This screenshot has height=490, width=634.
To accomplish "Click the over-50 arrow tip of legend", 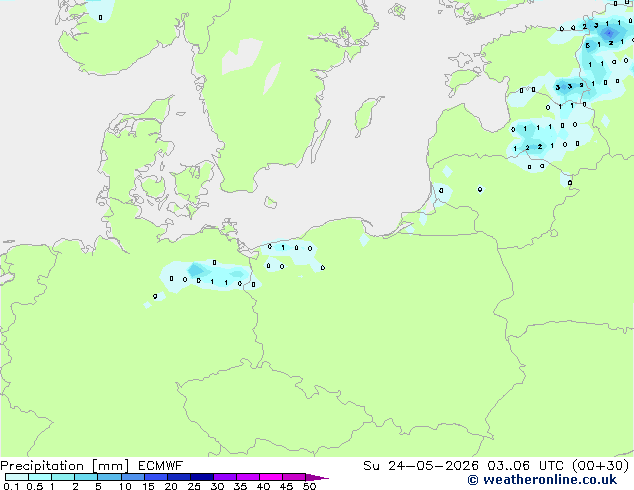I will (x=317, y=477).
